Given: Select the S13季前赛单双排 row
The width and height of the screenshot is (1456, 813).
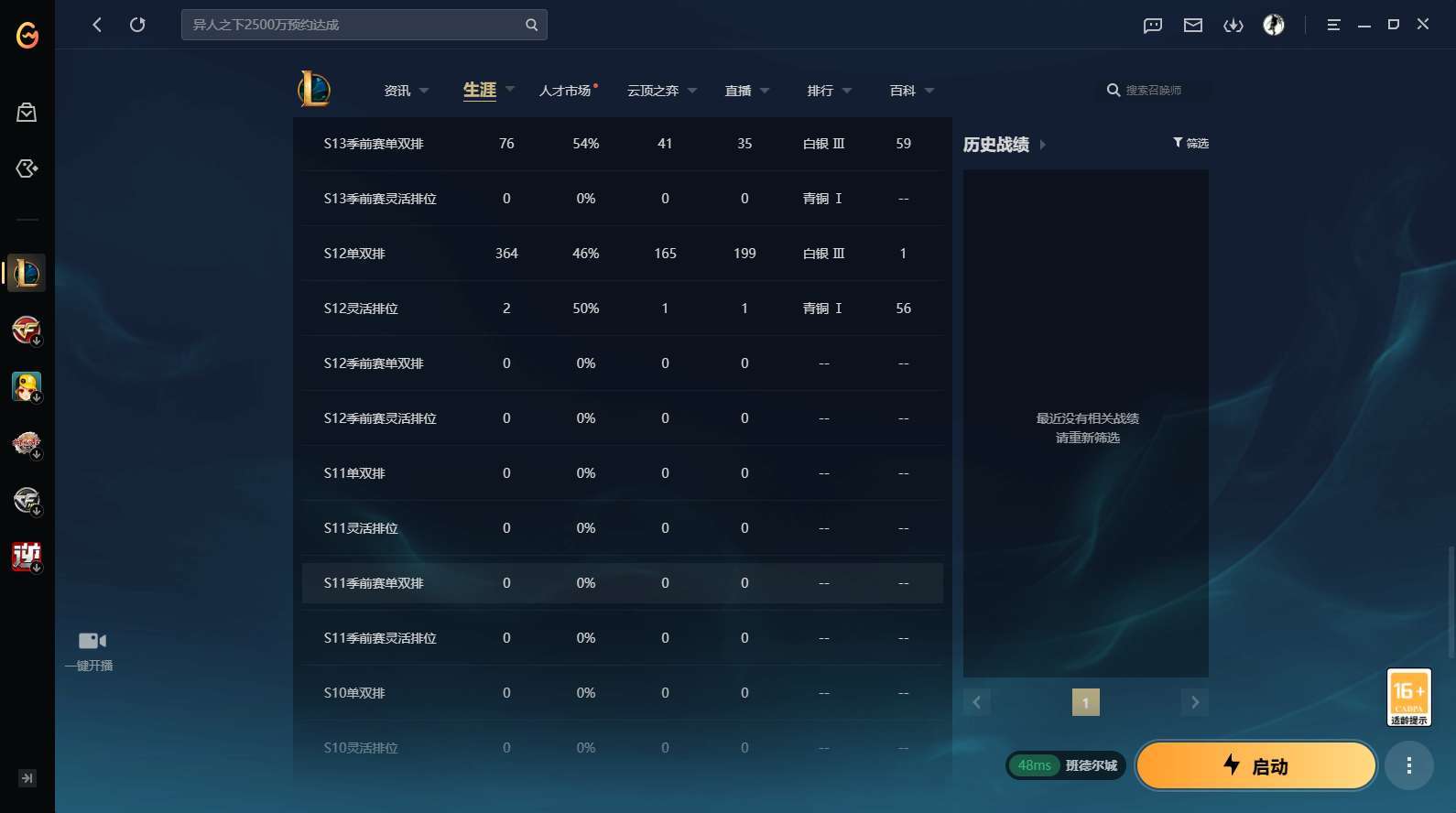Looking at the screenshot, I should click(623, 144).
